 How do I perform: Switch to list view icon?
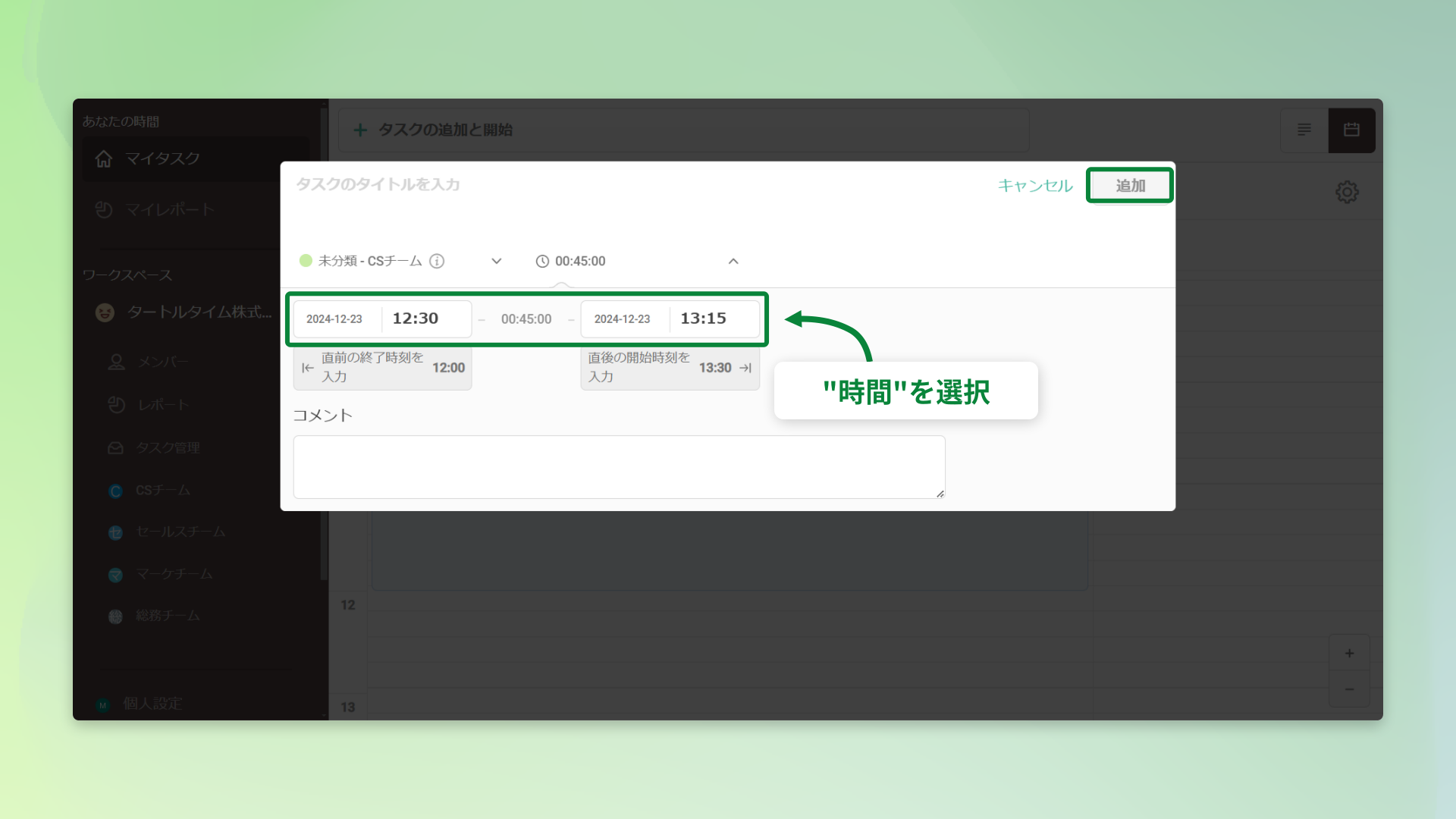1304,130
